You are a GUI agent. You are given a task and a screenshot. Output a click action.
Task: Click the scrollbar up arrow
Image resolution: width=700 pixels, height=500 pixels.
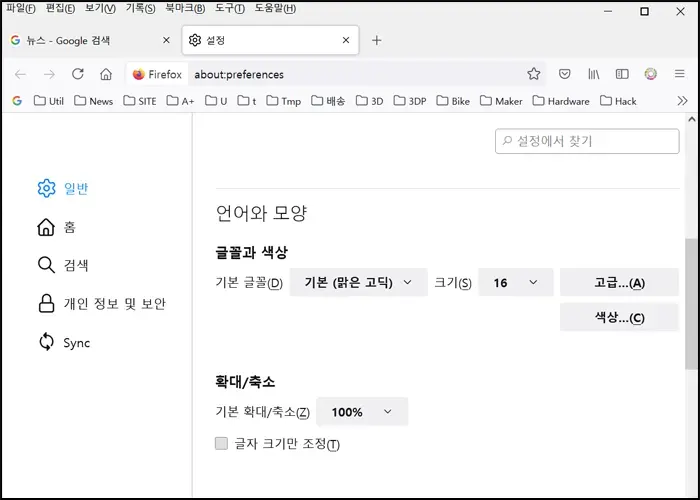tap(692, 119)
